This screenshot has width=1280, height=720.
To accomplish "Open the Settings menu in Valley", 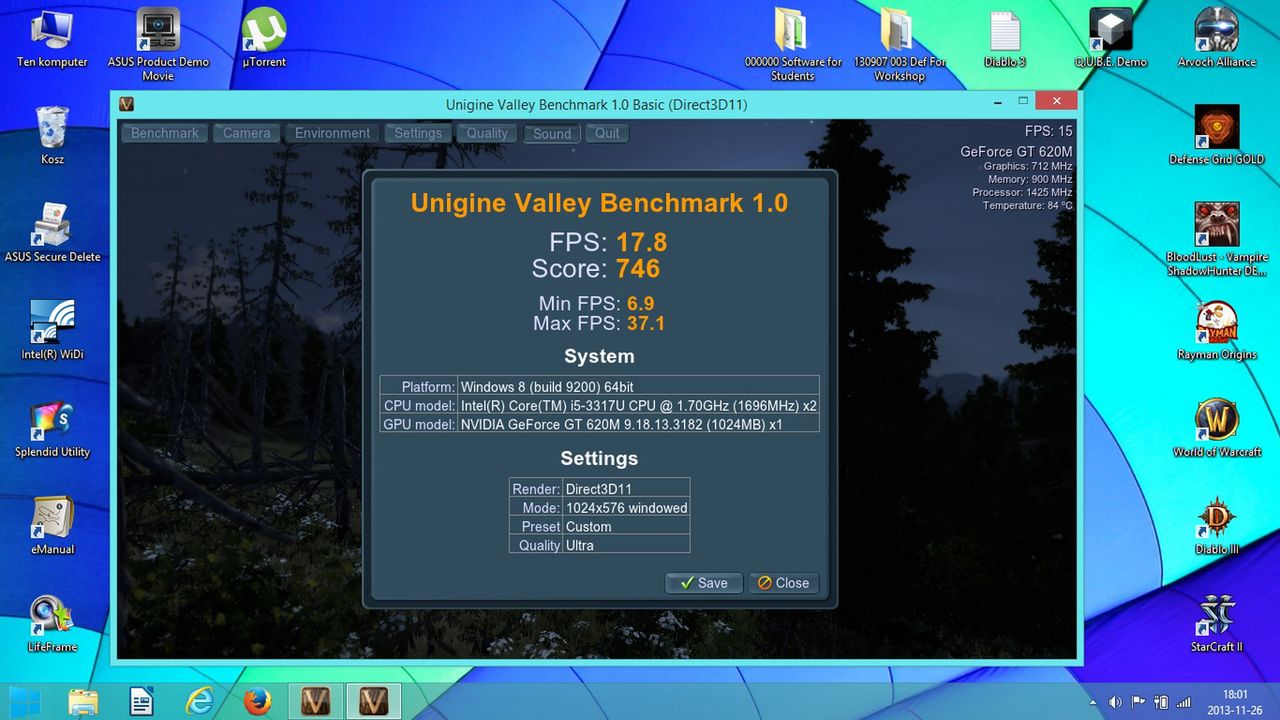I will point(418,133).
